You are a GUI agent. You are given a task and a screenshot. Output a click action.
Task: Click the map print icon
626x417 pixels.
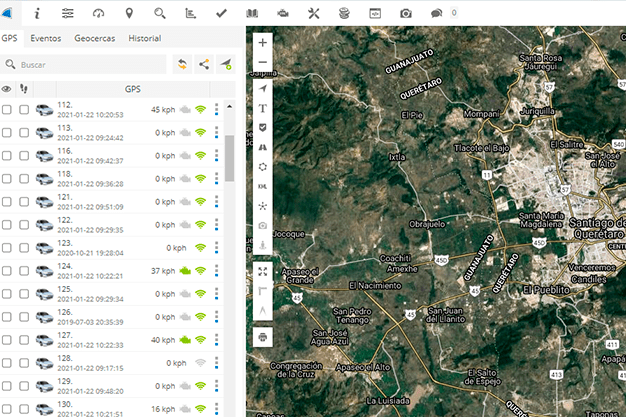tap(263, 338)
